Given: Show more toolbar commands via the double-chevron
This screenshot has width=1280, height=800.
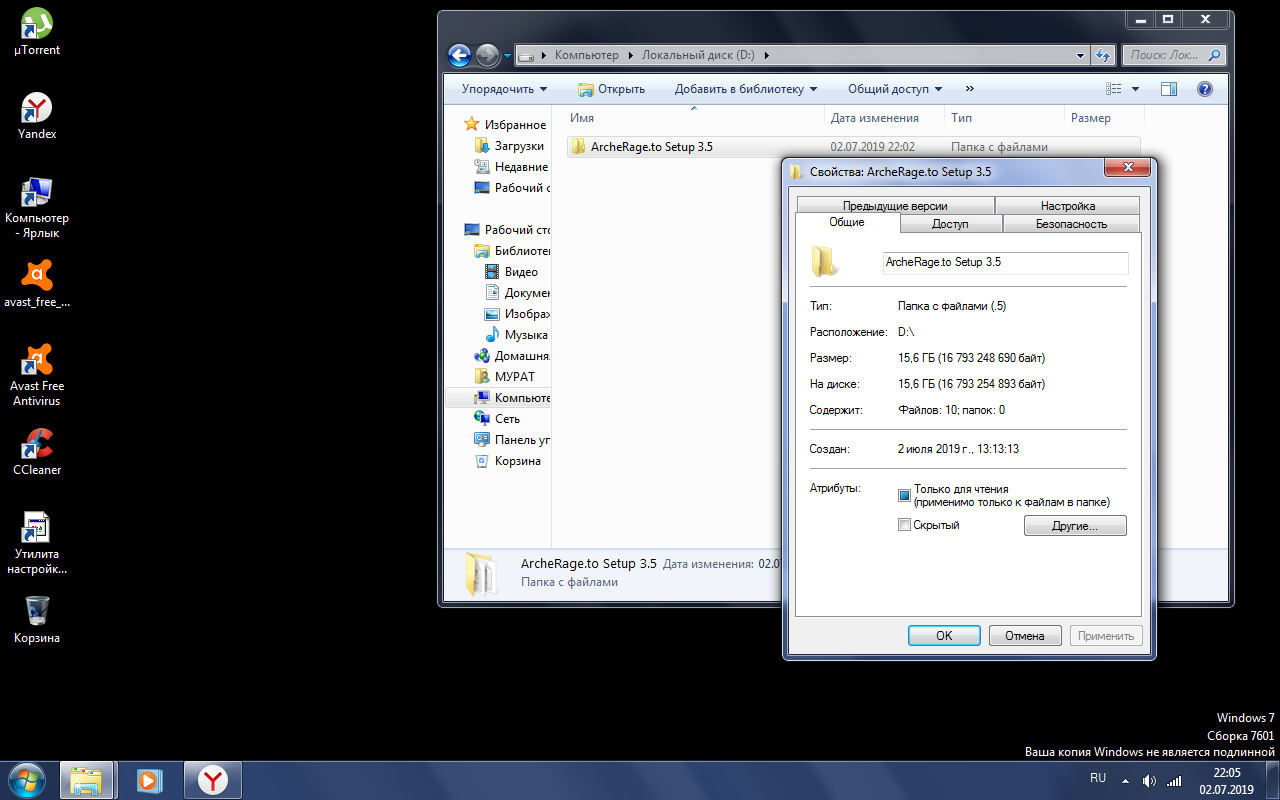Looking at the screenshot, I should (x=969, y=89).
